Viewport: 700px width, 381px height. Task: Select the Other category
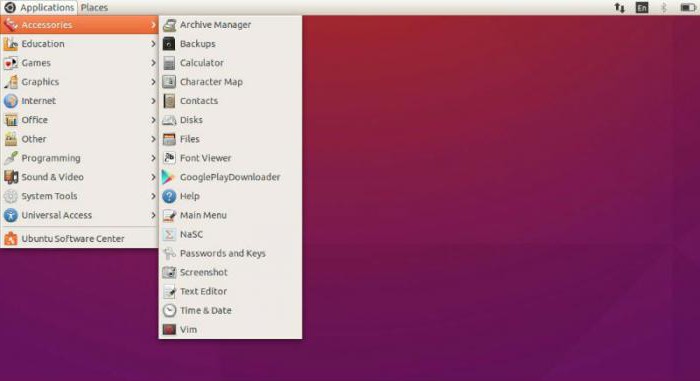pyautogui.click(x=79, y=139)
